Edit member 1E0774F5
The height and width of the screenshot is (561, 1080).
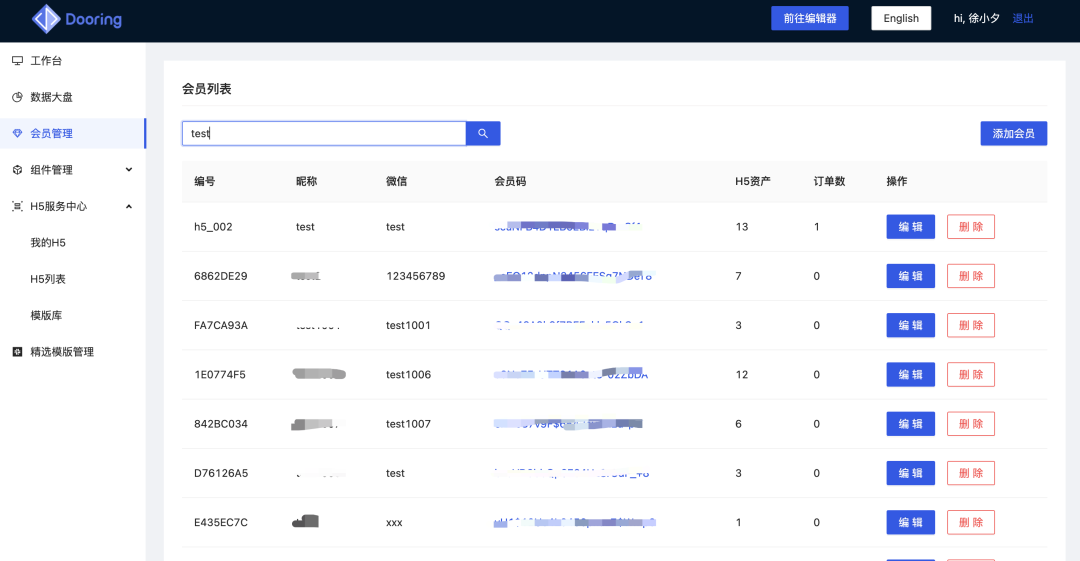[911, 374]
